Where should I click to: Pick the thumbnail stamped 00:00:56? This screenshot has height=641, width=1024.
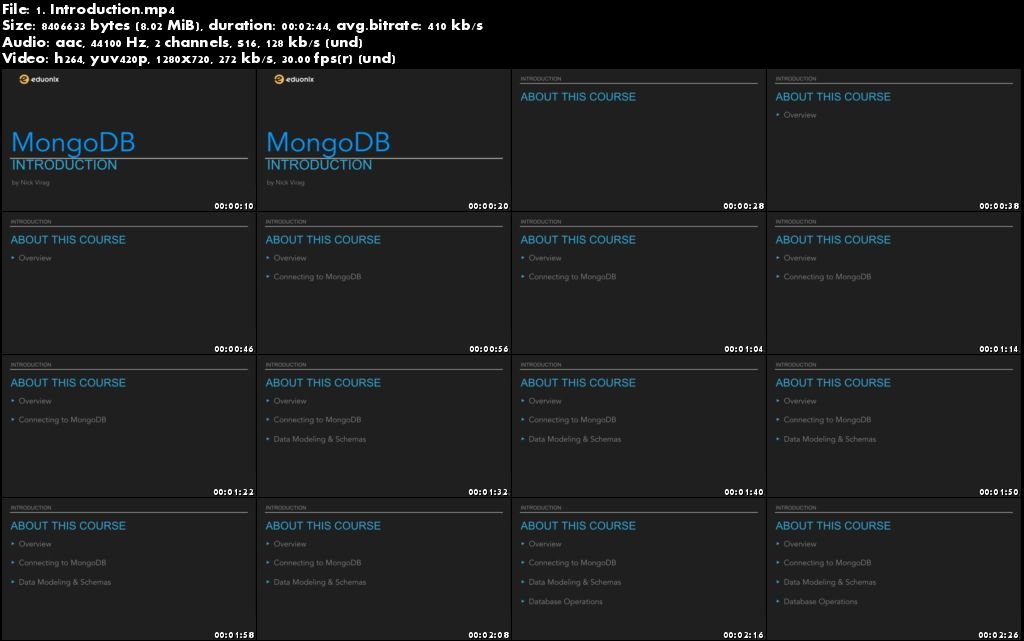[x=383, y=283]
